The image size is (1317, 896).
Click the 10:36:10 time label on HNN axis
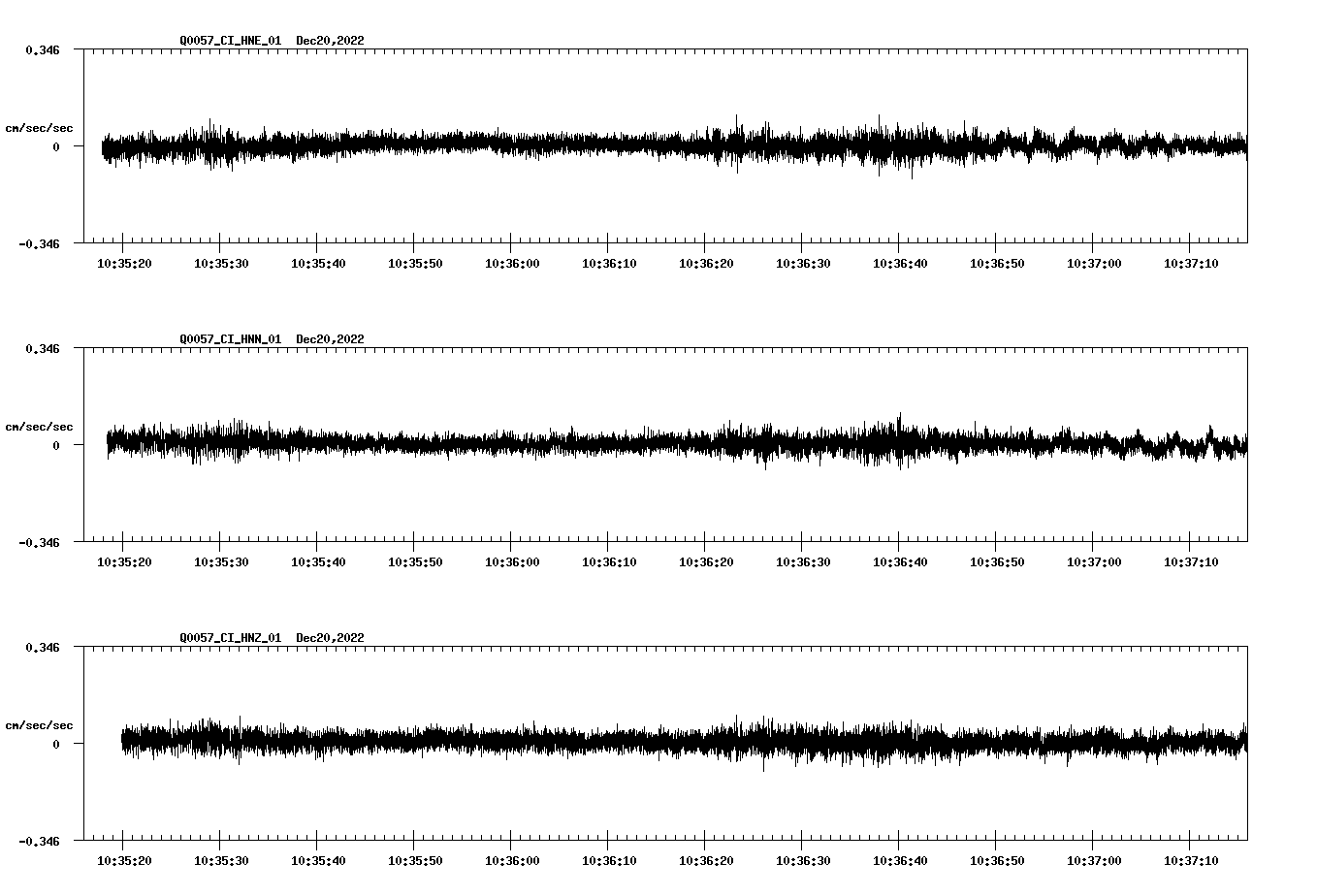(x=609, y=562)
